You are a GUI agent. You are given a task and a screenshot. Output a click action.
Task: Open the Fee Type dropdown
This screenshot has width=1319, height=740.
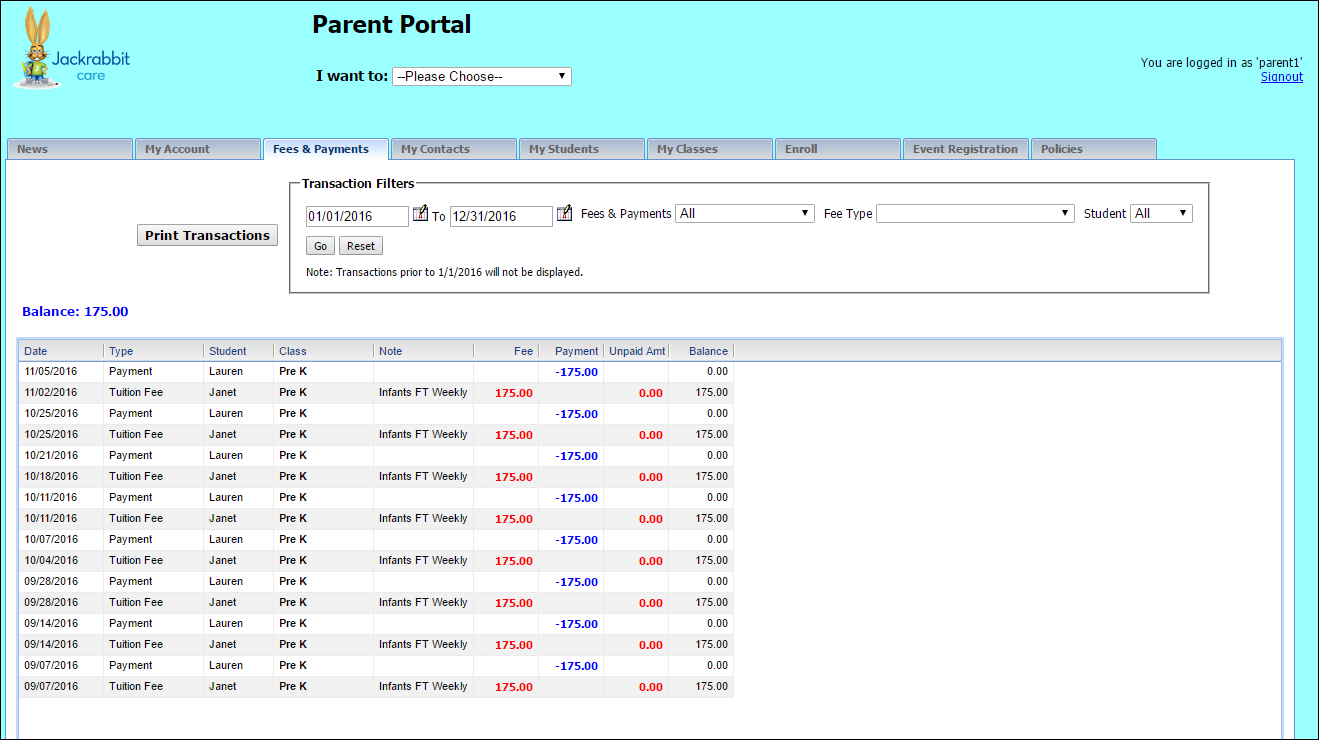pos(975,212)
